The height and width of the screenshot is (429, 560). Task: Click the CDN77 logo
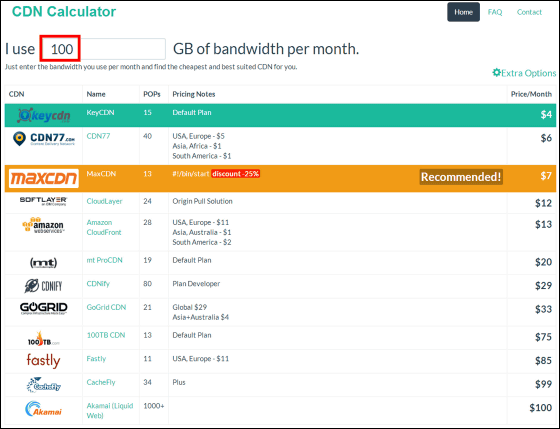click(44, 139)
